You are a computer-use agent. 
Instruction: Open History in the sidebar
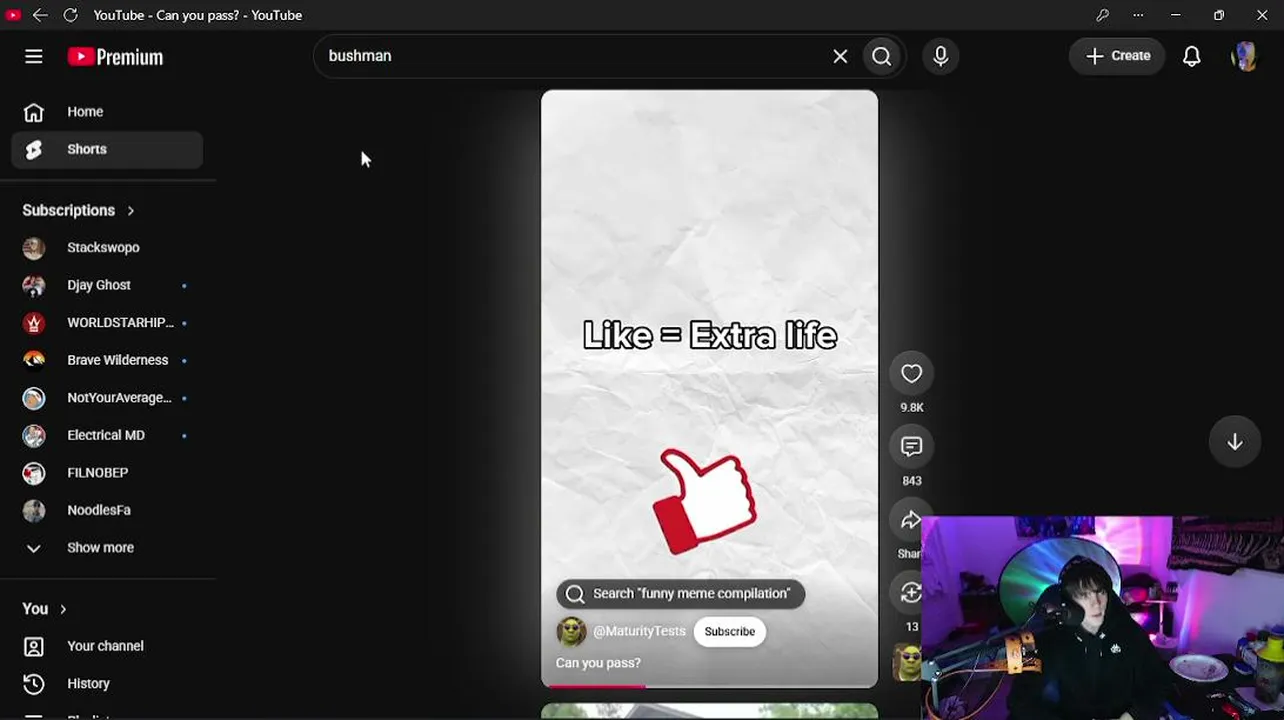(107, 684)
